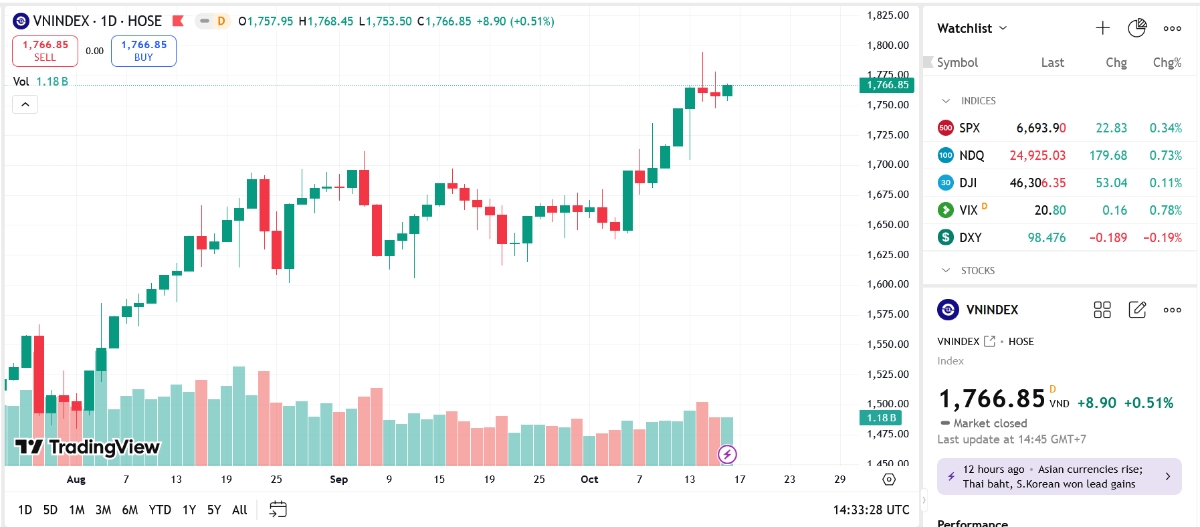Collapse the indicator legend with arrow button
This screenshot has height=527, width=1200.
point(25,103)
